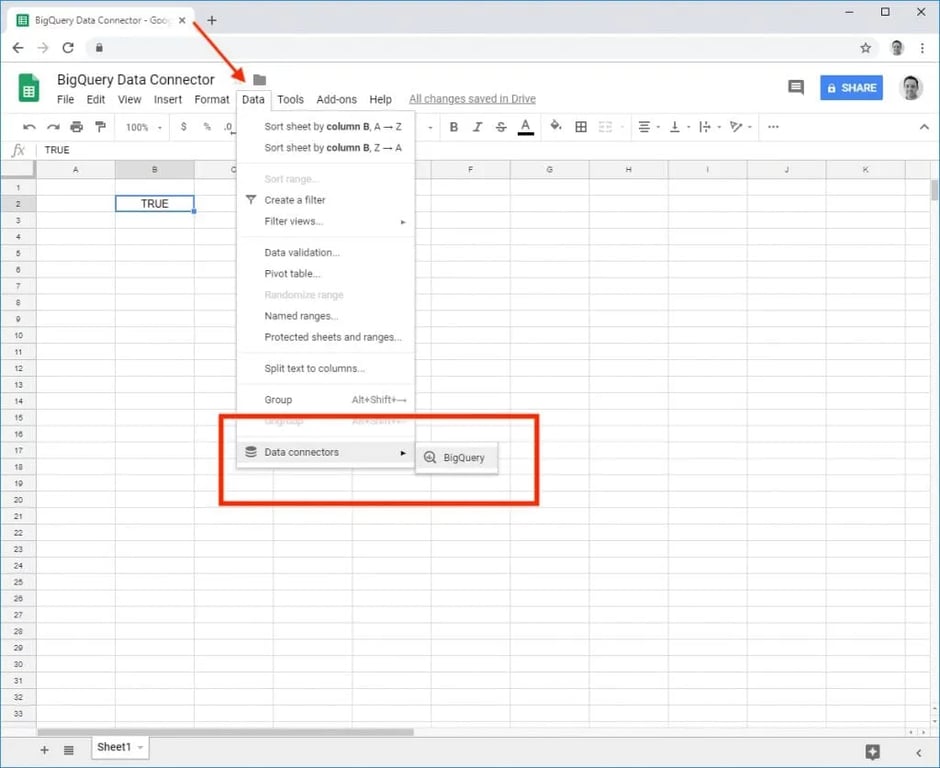Select the Group menu entry
The image size is (940, 768).
pos(326,400)
